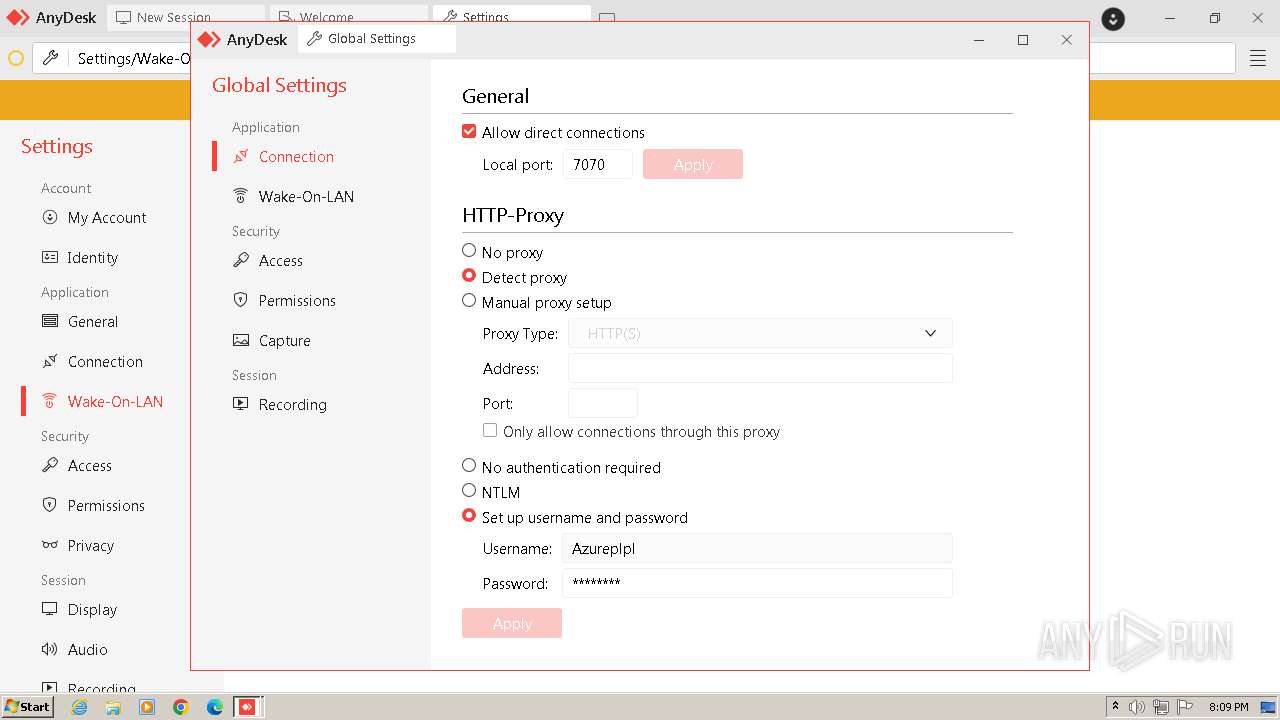Open Recording in Global Settings sidebar

(292, 405)
